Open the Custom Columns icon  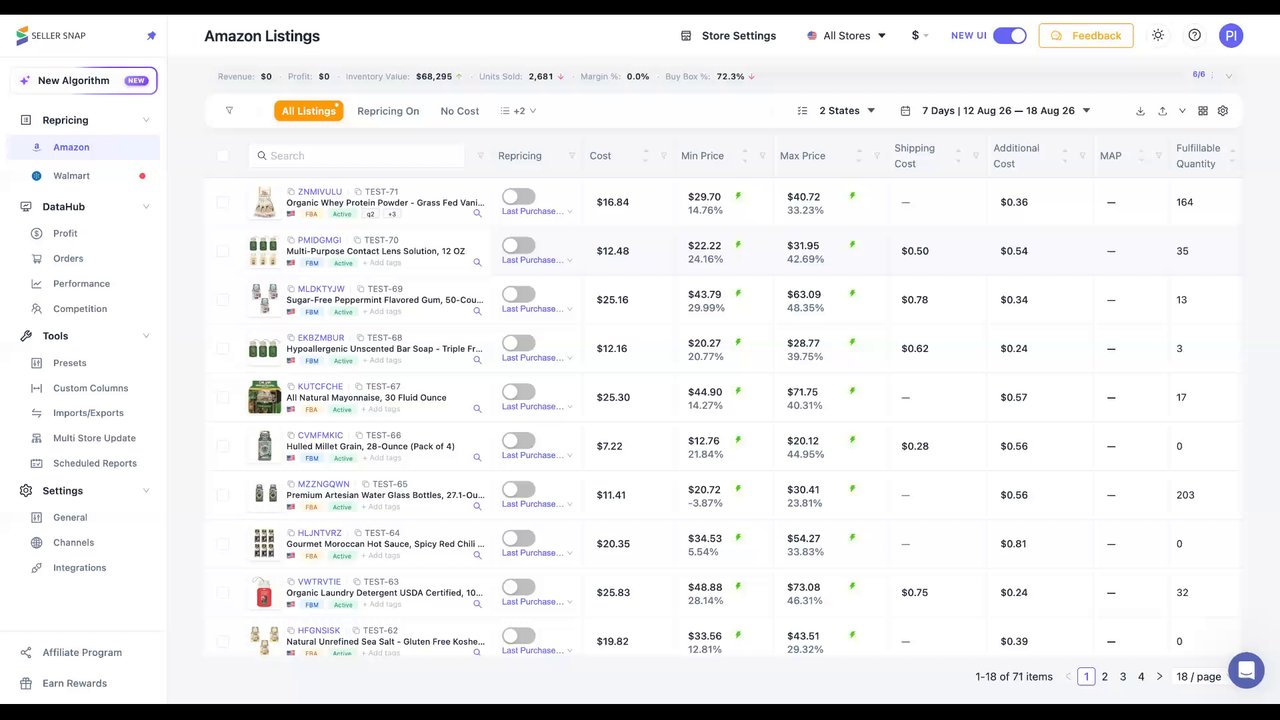(37, 388)
